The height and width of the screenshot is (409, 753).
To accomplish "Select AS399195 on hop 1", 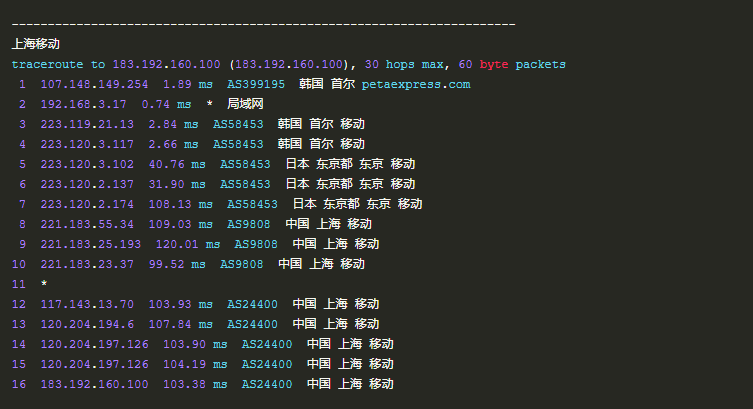I will coord(256,84).
